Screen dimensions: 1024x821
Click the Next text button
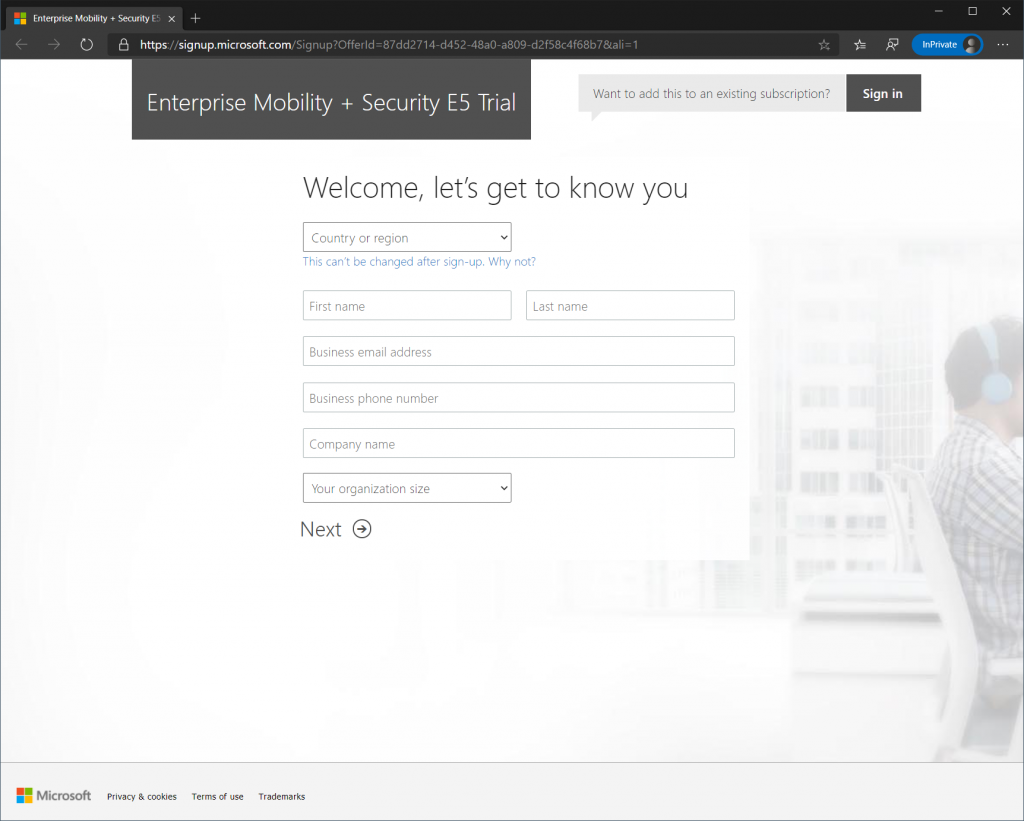321,529
